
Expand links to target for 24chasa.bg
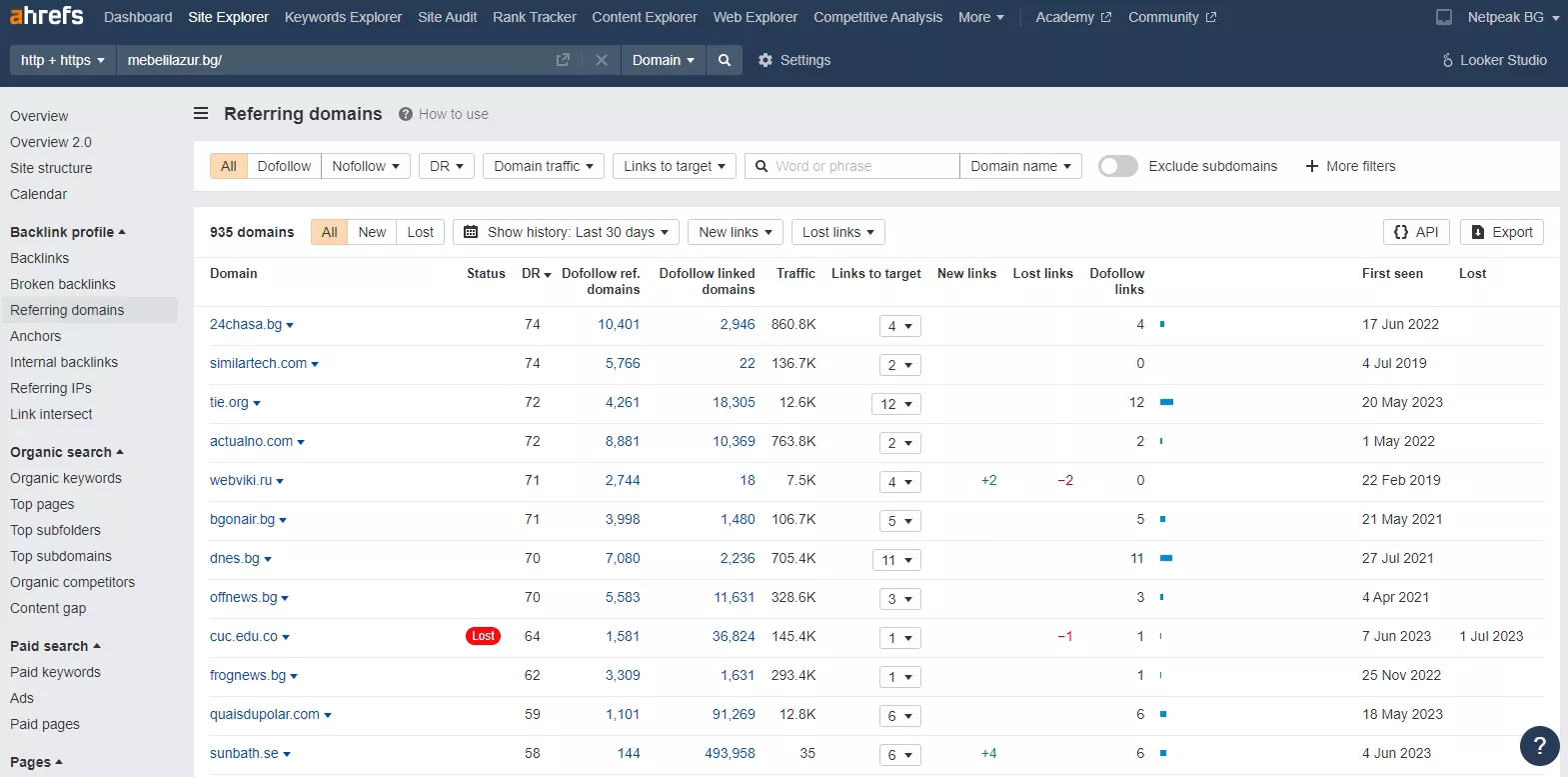(900, 326)
